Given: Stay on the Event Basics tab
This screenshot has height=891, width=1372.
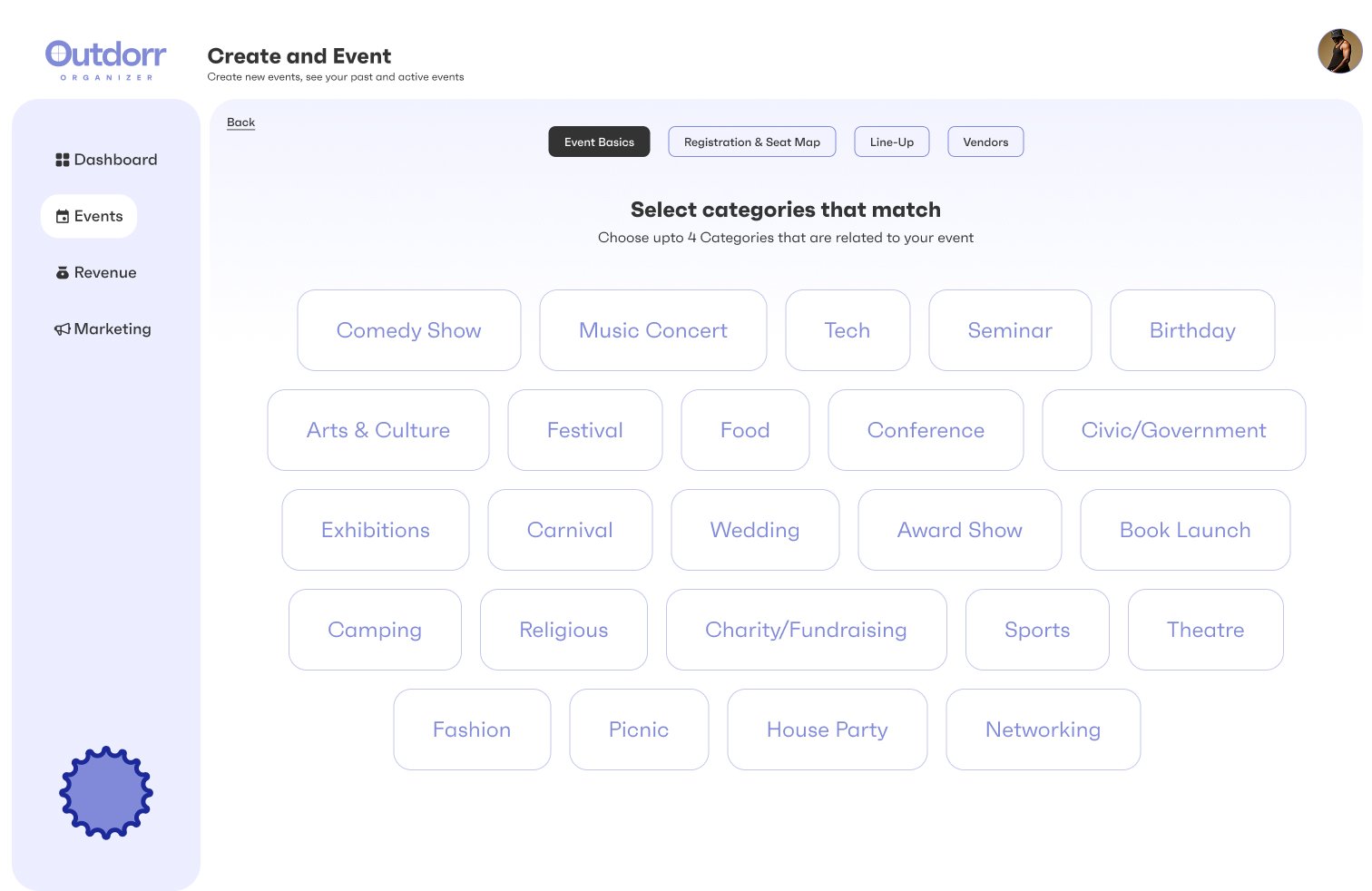Looking at the screenshot, I should [x=599, y=142].
